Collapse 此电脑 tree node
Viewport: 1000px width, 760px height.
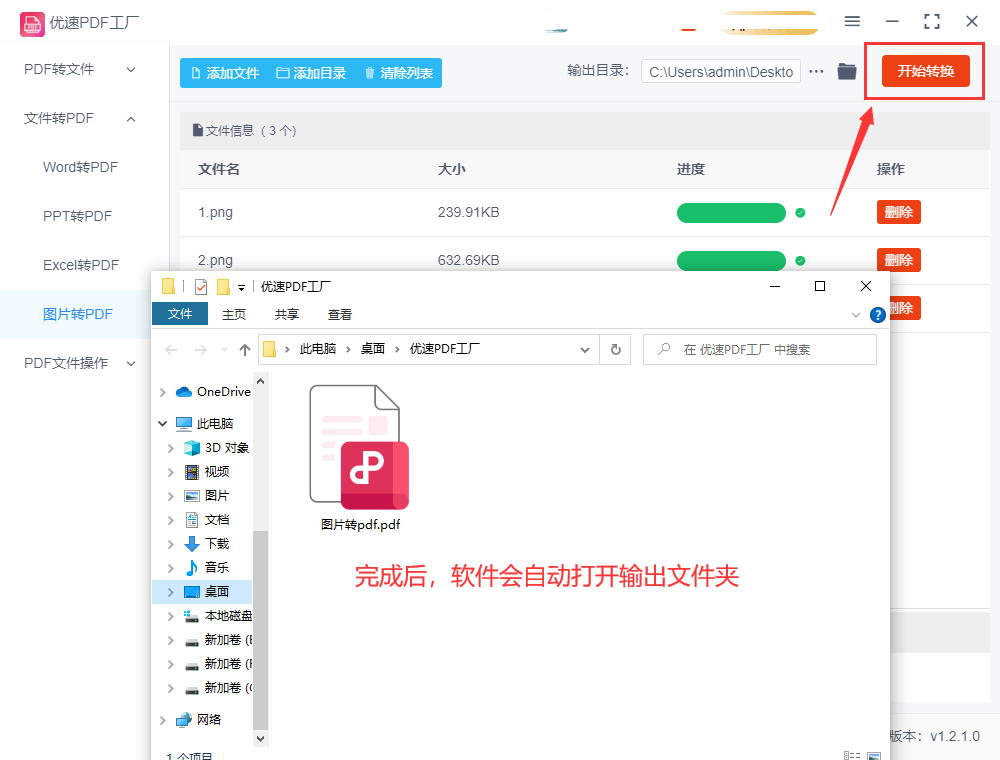162,423
